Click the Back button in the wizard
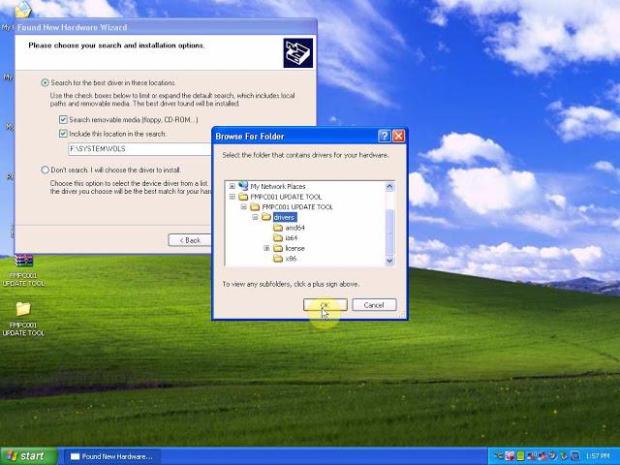This screenshot has height=465, width=620. coord(190,240)
